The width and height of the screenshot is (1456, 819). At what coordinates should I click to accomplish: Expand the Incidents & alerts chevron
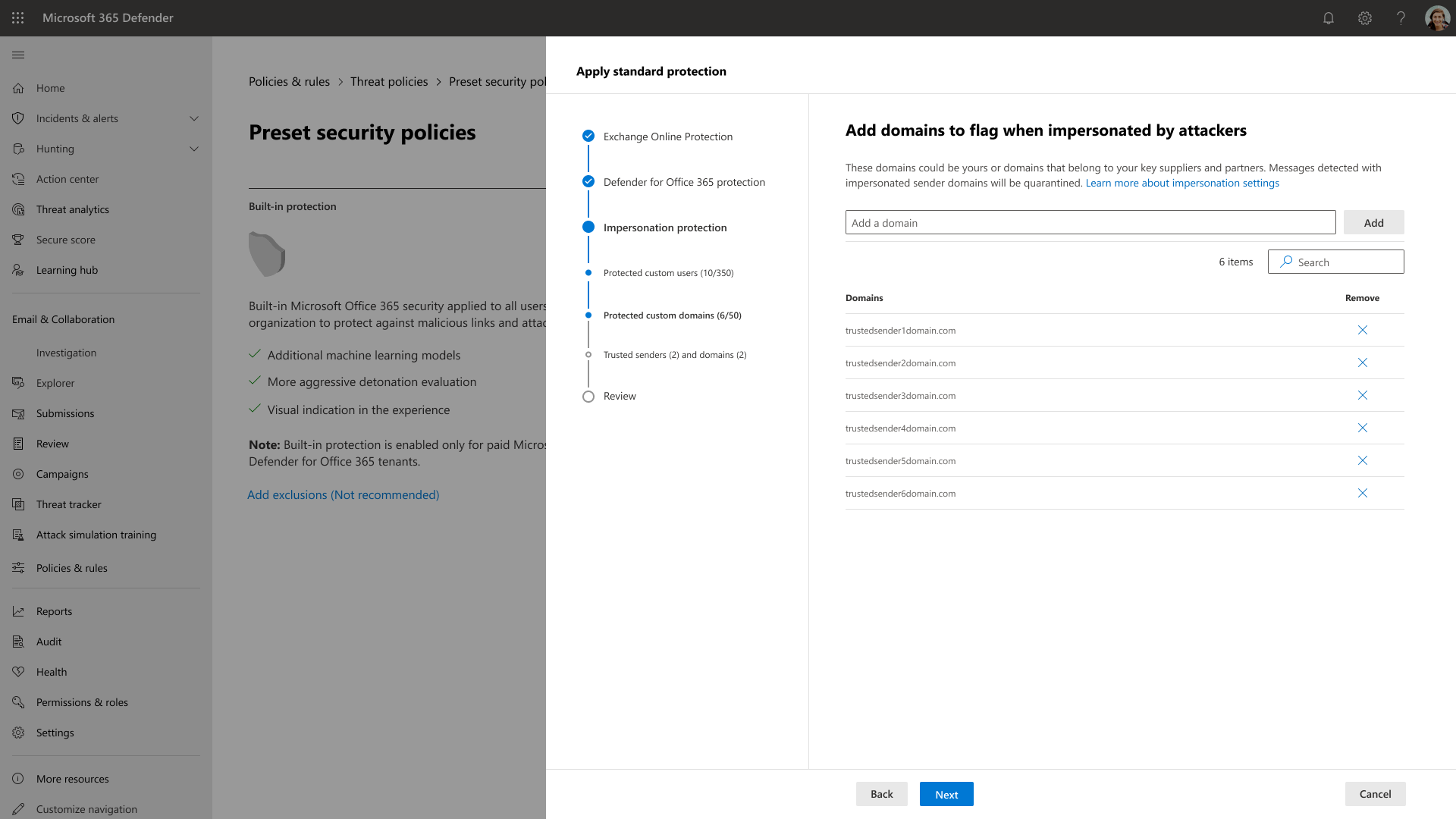click(x=194, y=118)
